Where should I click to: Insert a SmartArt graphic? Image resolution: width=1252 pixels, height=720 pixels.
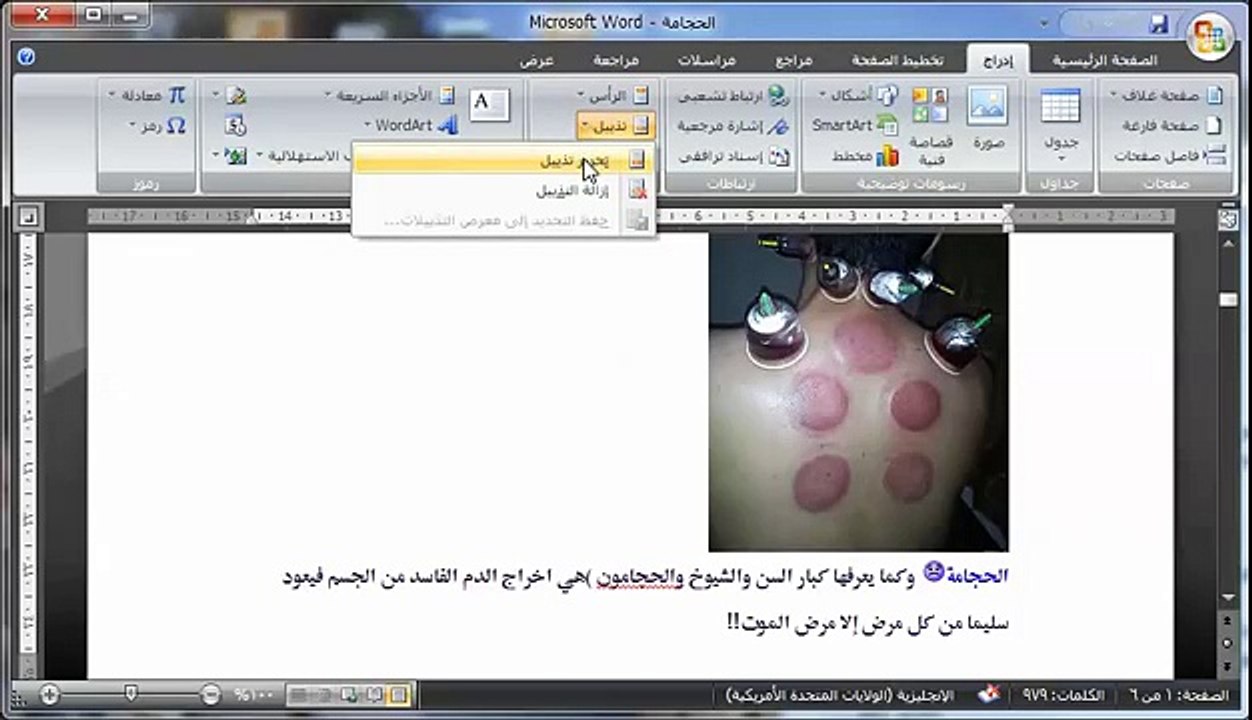(x=854, y=125)
